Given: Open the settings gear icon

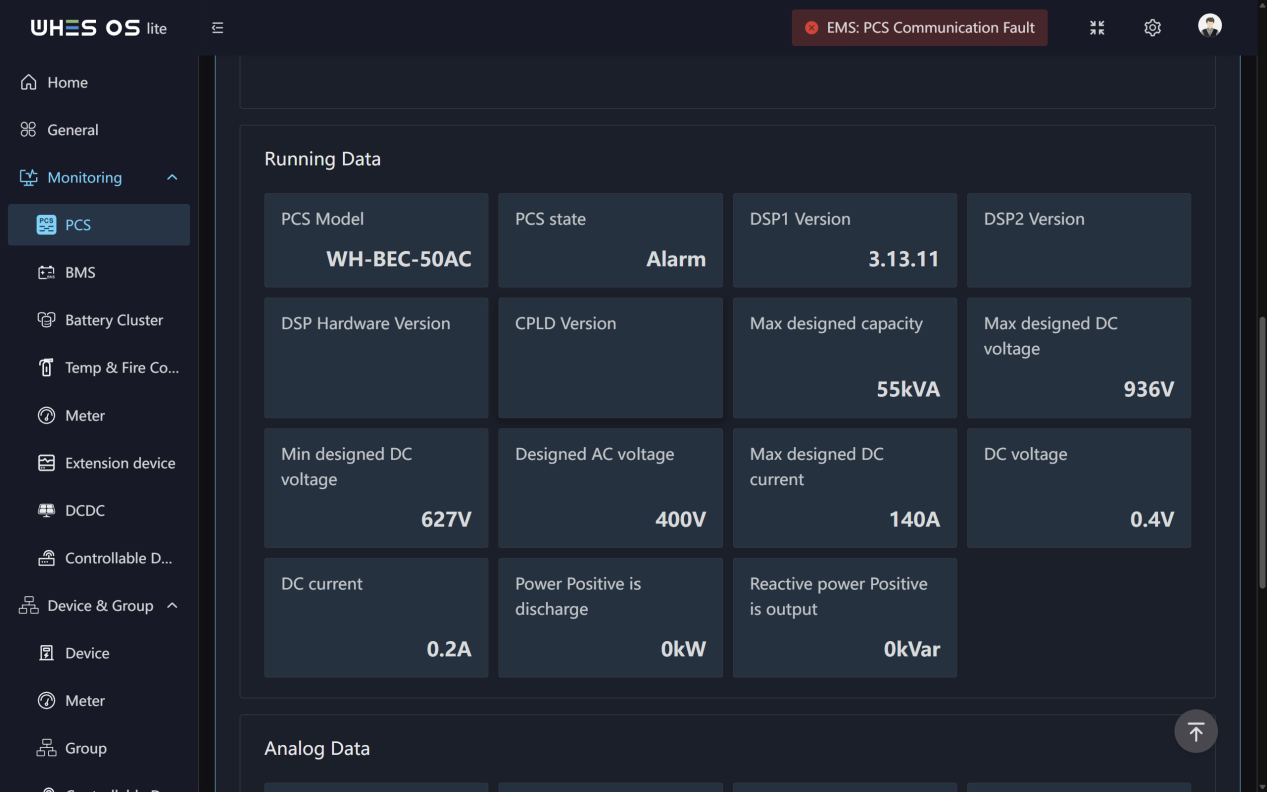Looking at the screenshot, I should coord(1152,28).
